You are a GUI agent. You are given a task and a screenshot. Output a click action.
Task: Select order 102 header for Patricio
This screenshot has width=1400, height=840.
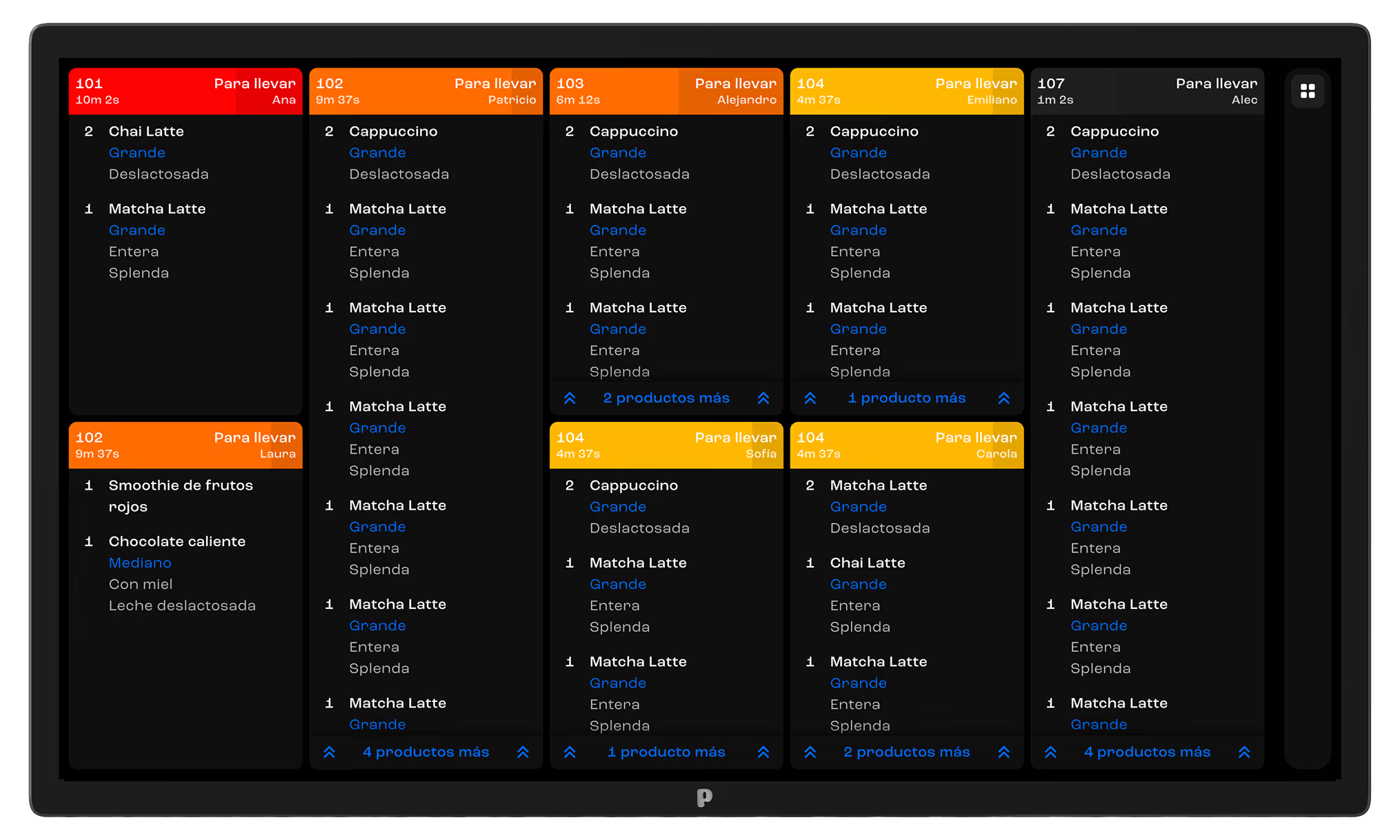pyautogui.click(x=426, y=91)
